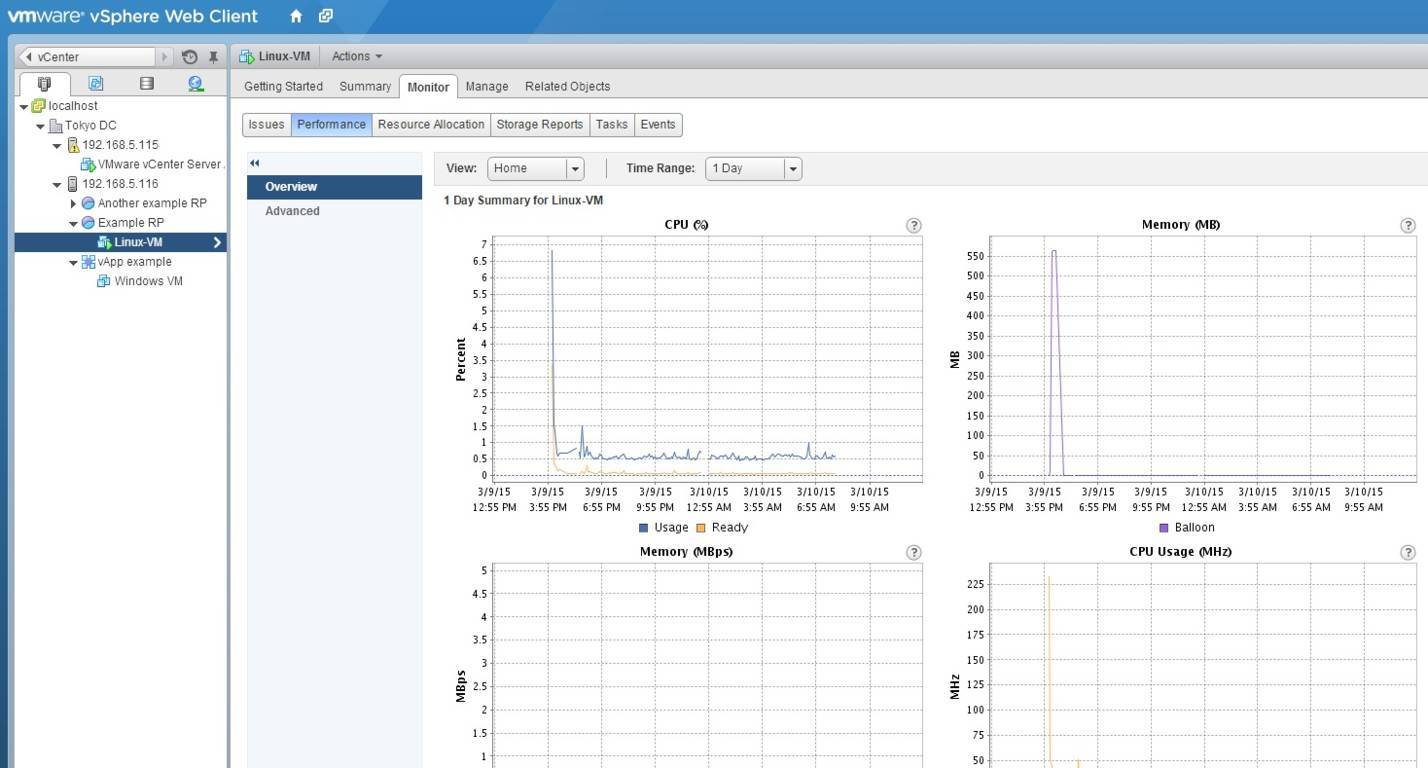Image resolution: width=1428 pixels, height=768 pixels.
Task: Expand the Another example RP node
Action: click(x=74, y=204)
